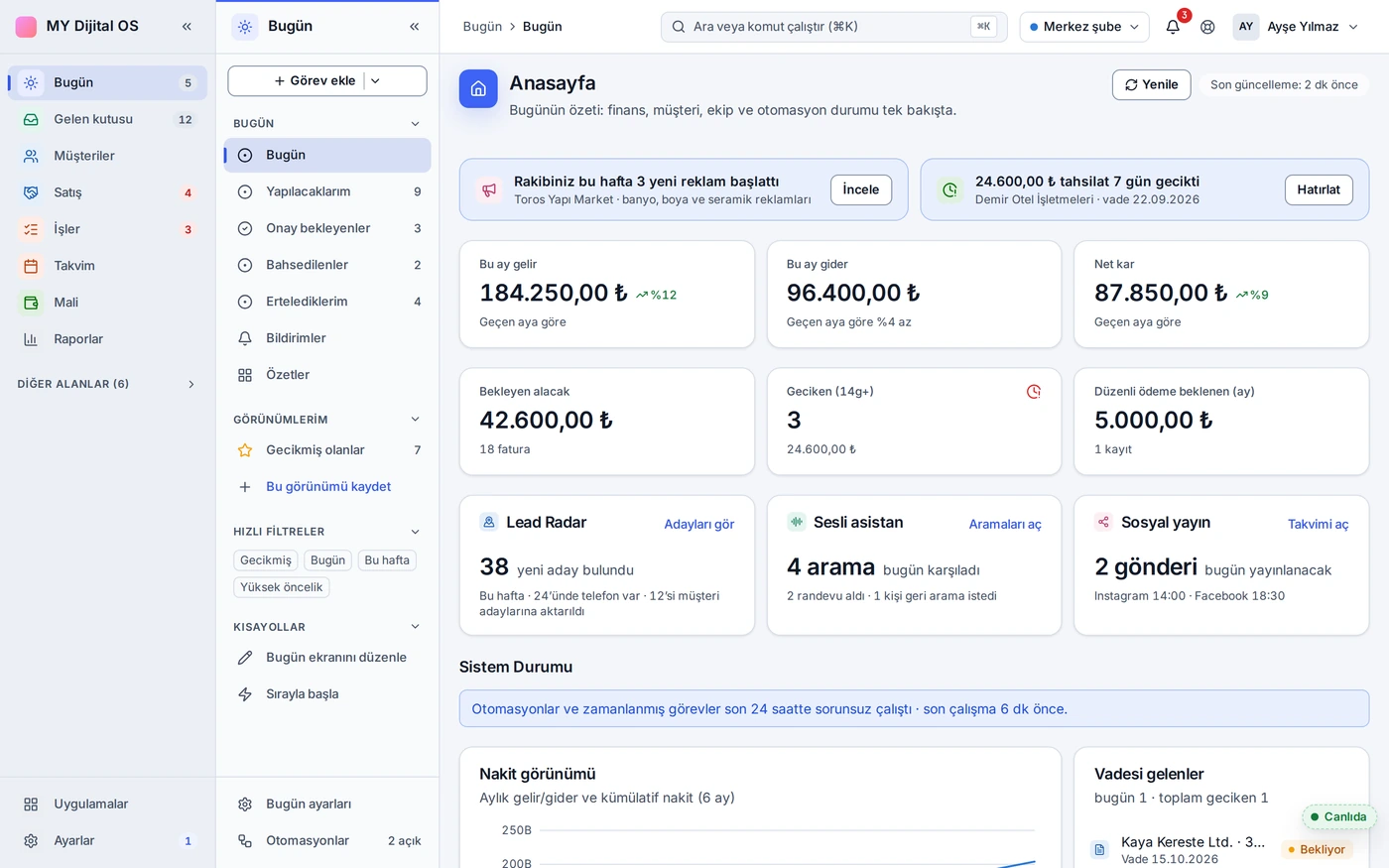Click the Anasayfa home icon
This screenshot has height=868, width=1389.
click(x=478, y=89)
